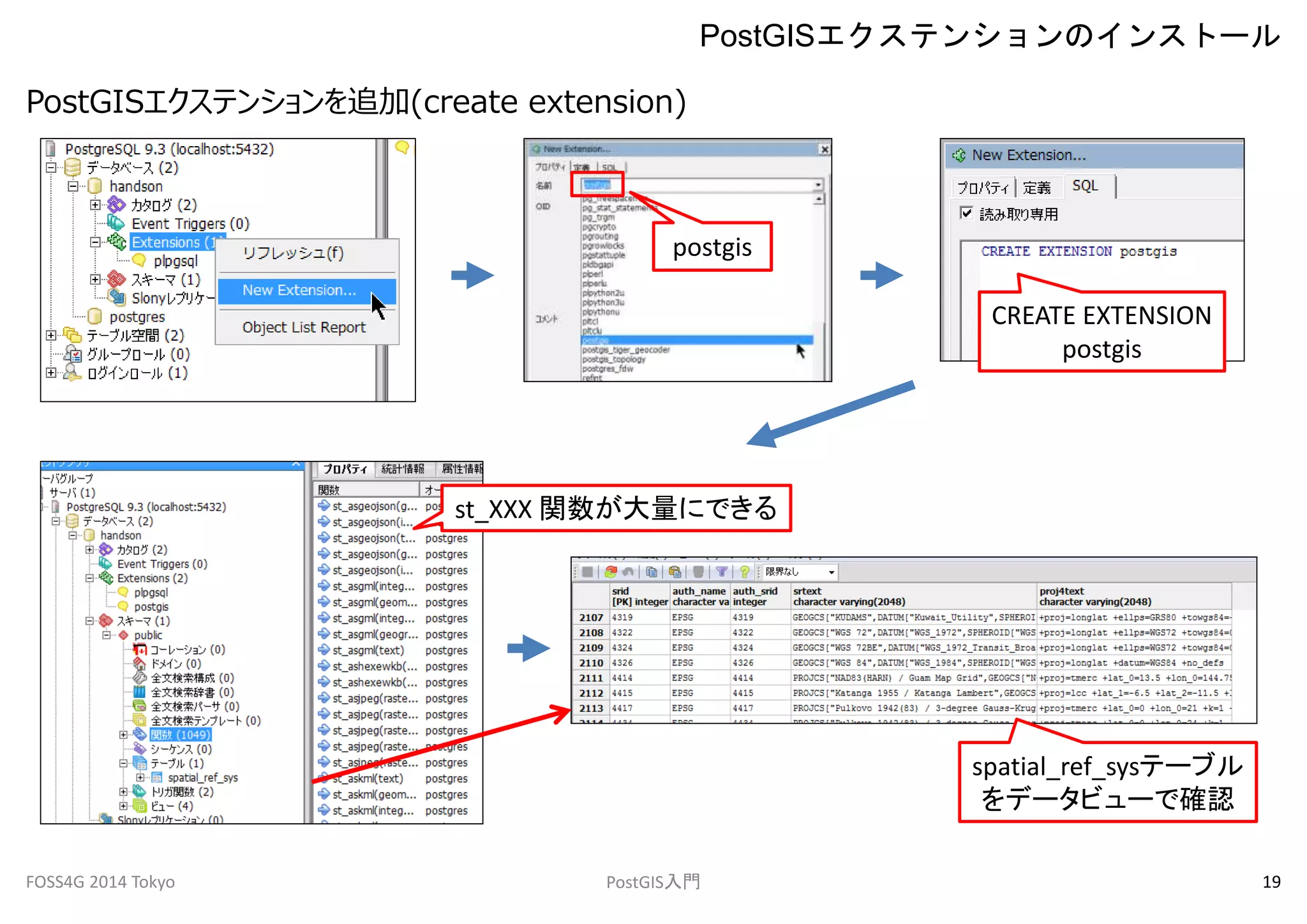The image size is (1307, 924).
Task: Click the Refresh icon in data view toolbar
Action: pos(611,572)
